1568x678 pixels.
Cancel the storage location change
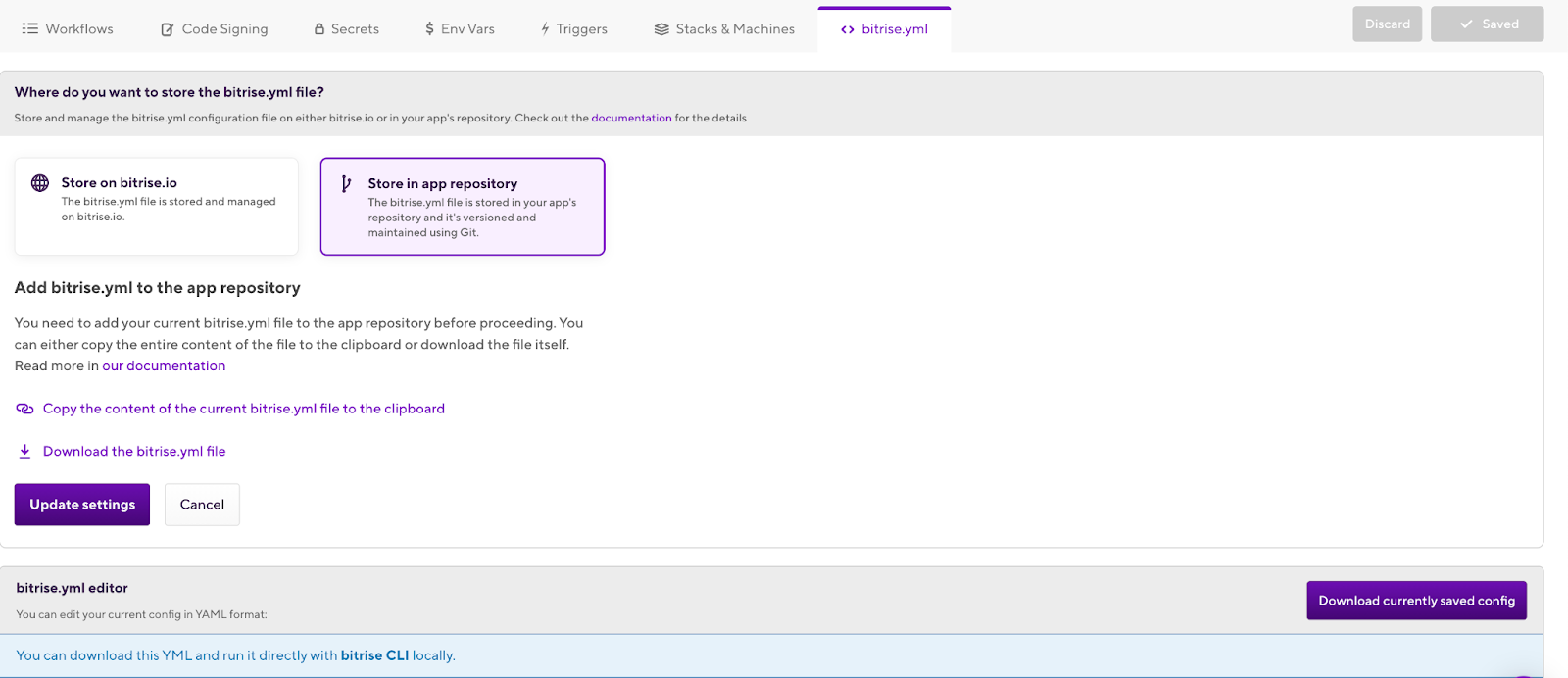pyautogui.click(x=202, y=505)
